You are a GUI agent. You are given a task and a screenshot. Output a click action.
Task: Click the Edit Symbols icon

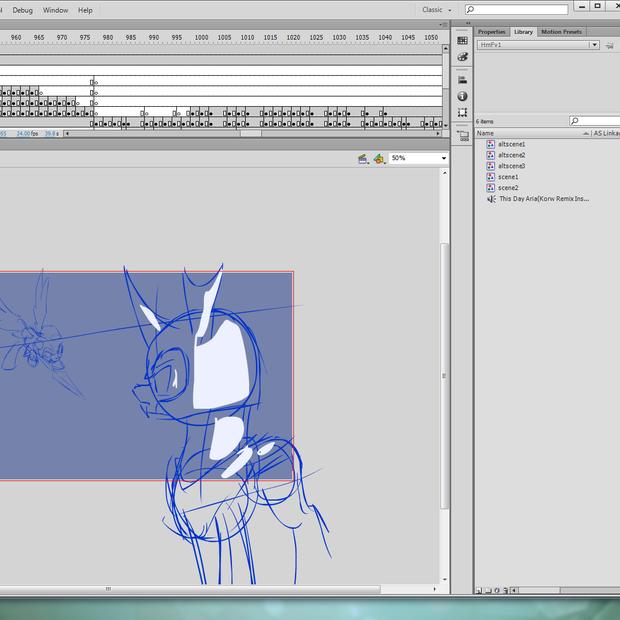(379, 159)
